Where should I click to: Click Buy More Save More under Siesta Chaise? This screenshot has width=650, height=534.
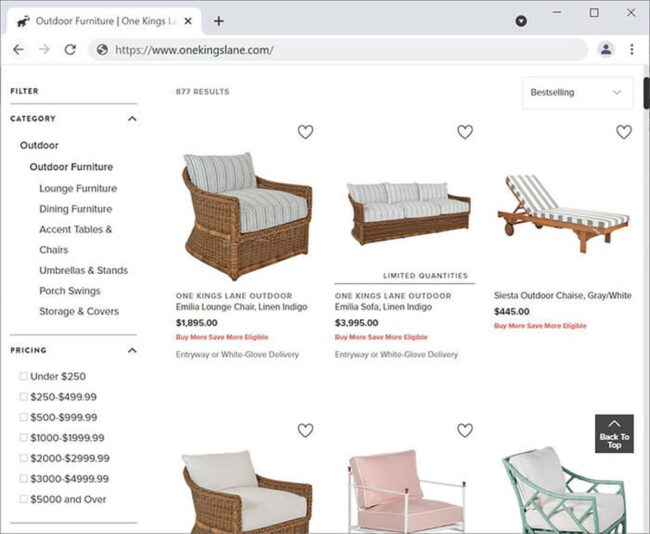540,326
